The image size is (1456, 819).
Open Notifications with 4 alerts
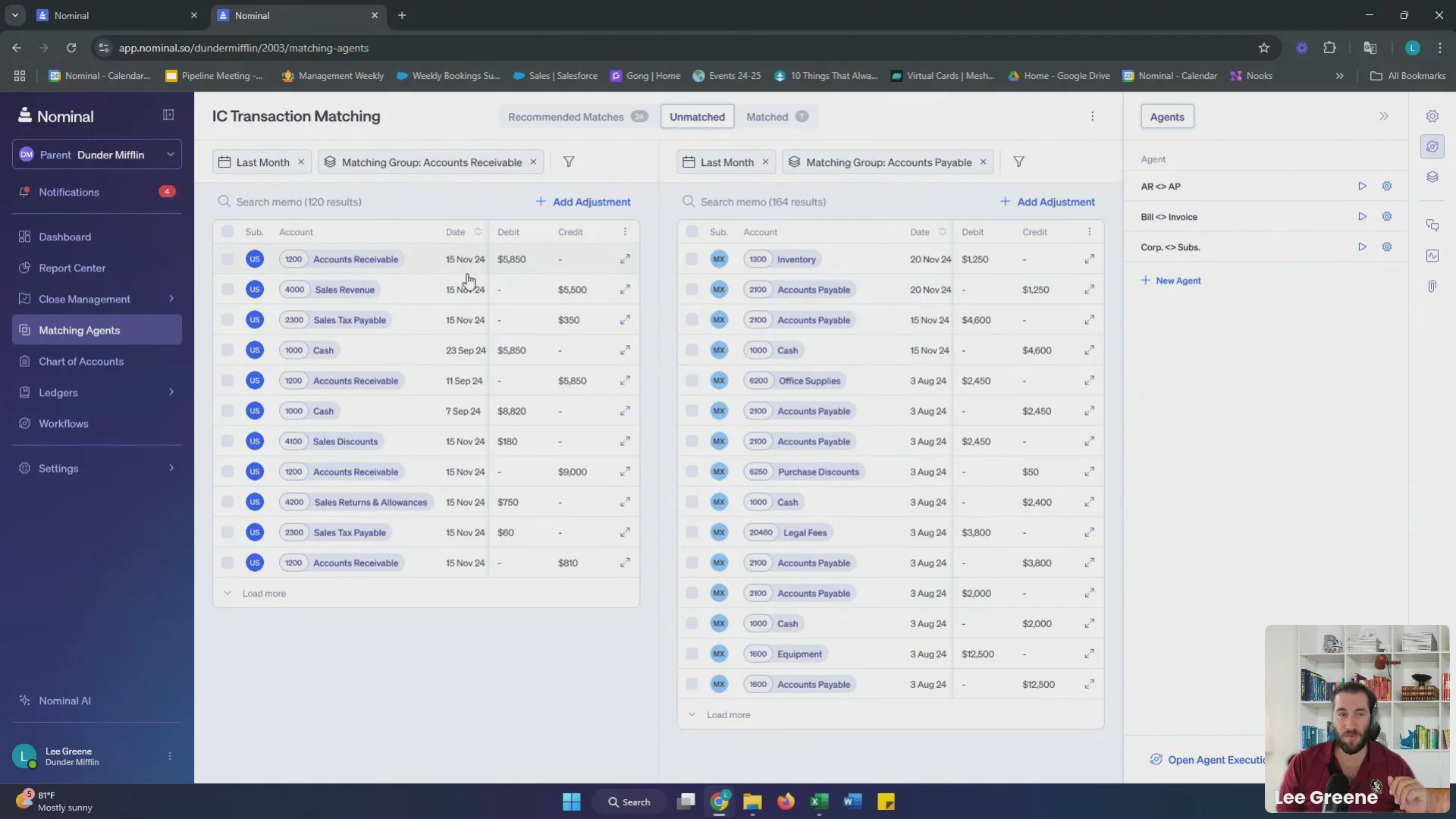point(97,192)
